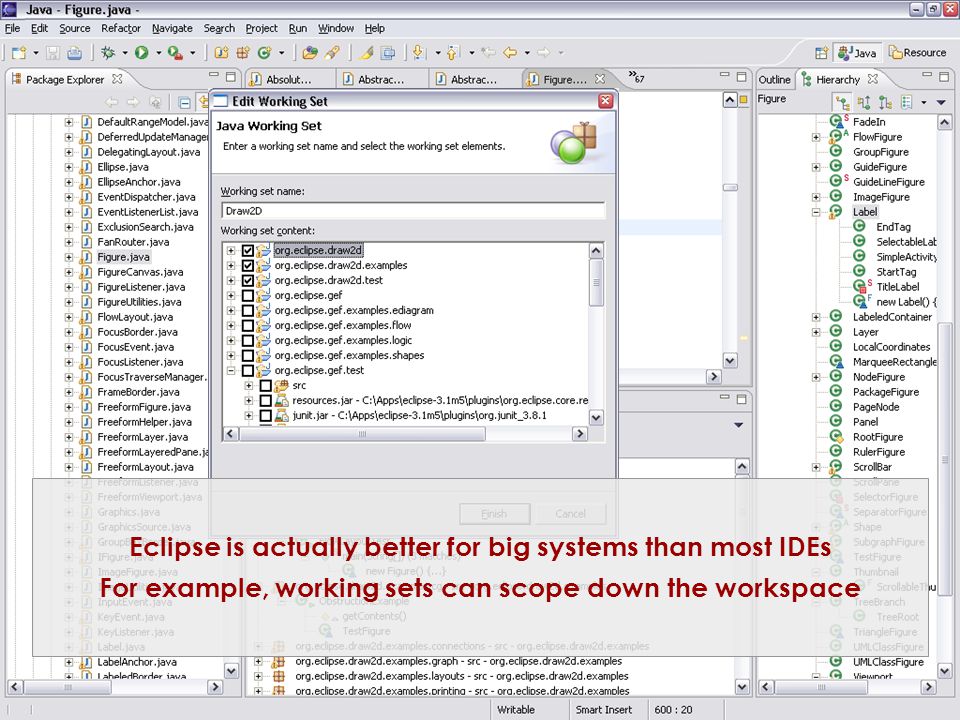
Task: Show hidden editors list »67
Action: [636, 77]
